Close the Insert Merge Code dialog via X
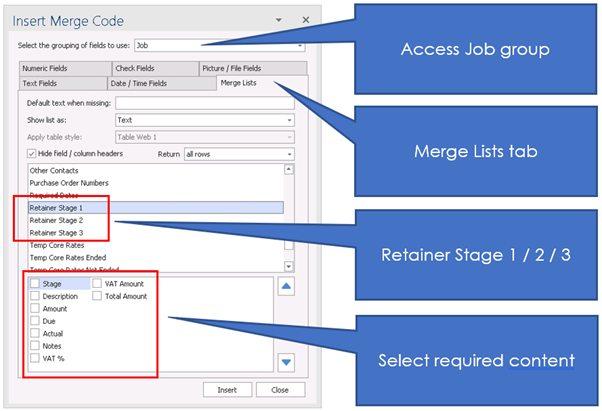Viewport: 602px width, 411px height. 292,19
